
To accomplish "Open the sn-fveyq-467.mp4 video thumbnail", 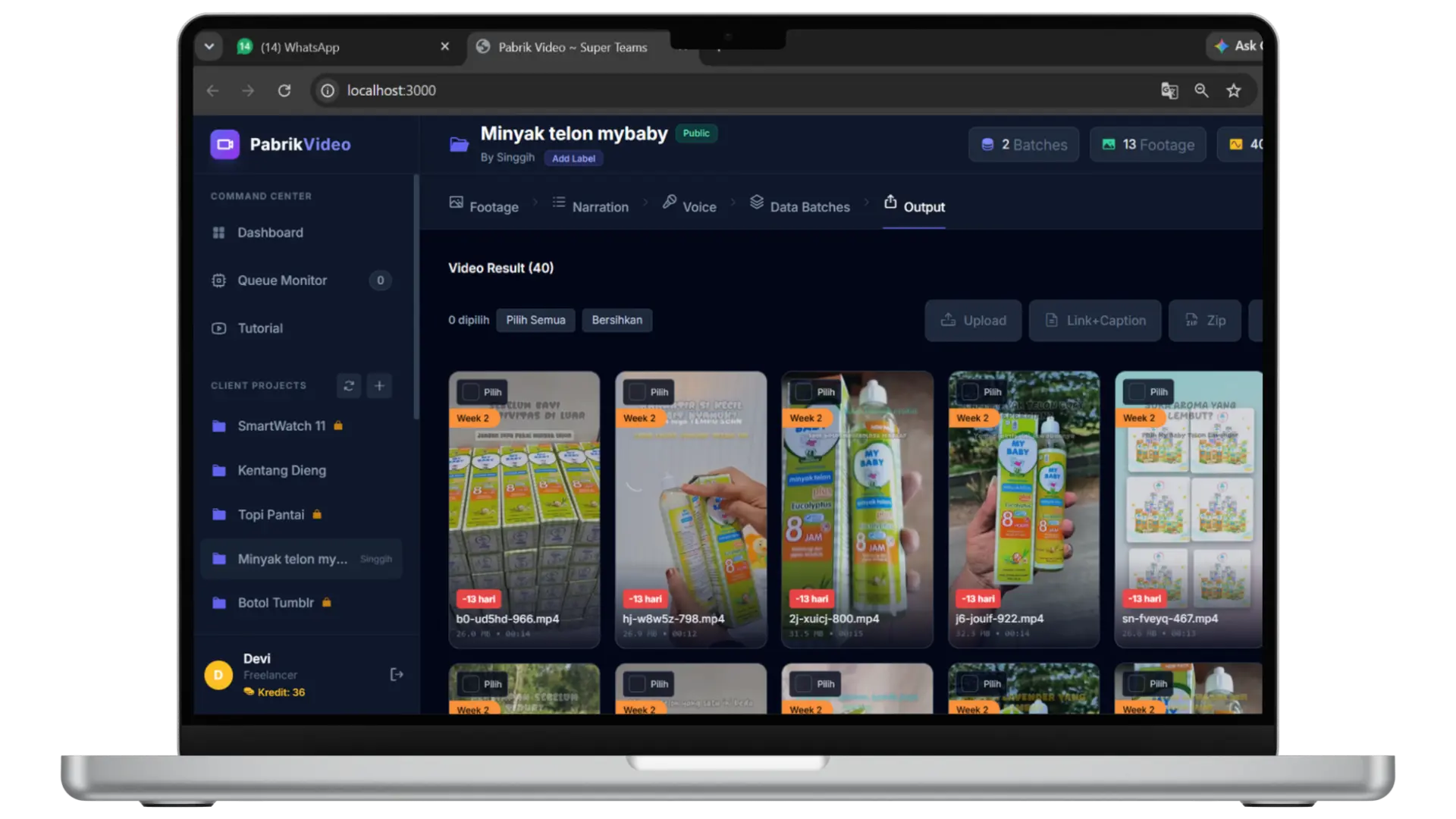I will 1189,510.
